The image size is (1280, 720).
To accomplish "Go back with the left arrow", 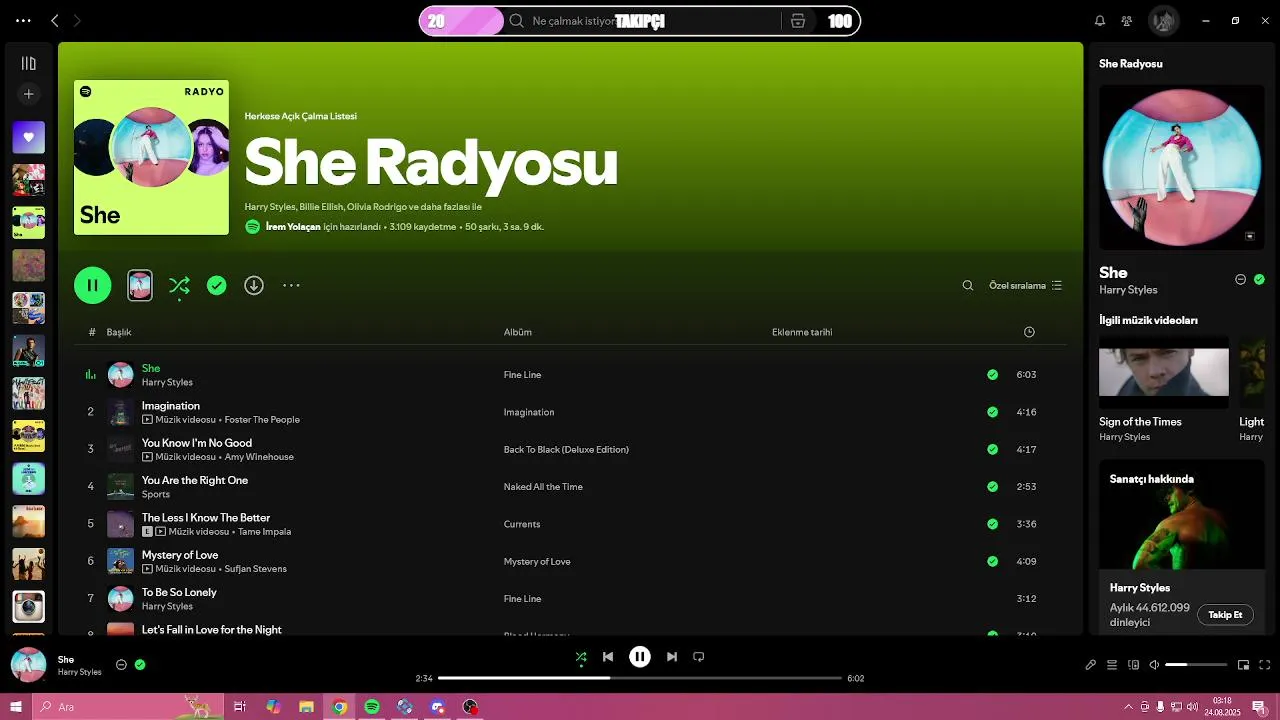I will point(55,20).
